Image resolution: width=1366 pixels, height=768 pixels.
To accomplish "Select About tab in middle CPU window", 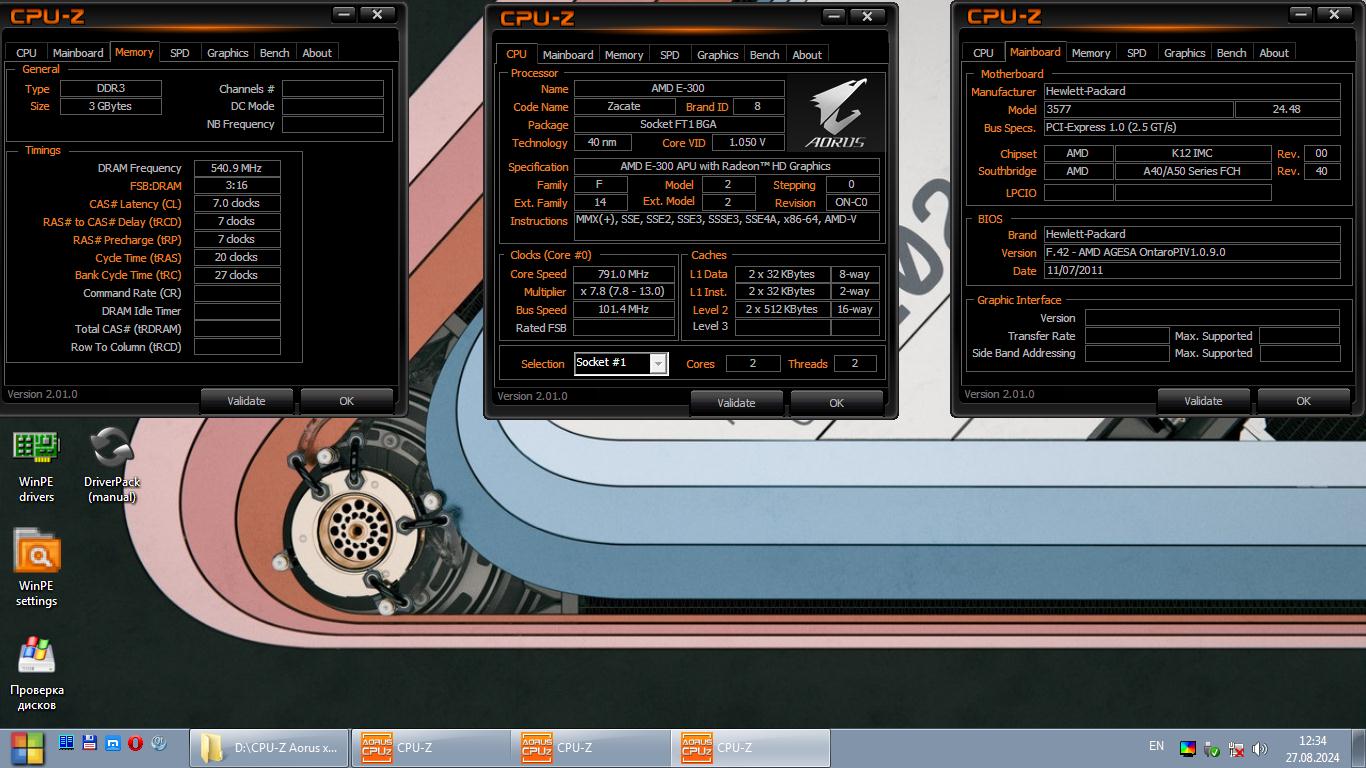I will pyautogui.click(x=807, y=55).
